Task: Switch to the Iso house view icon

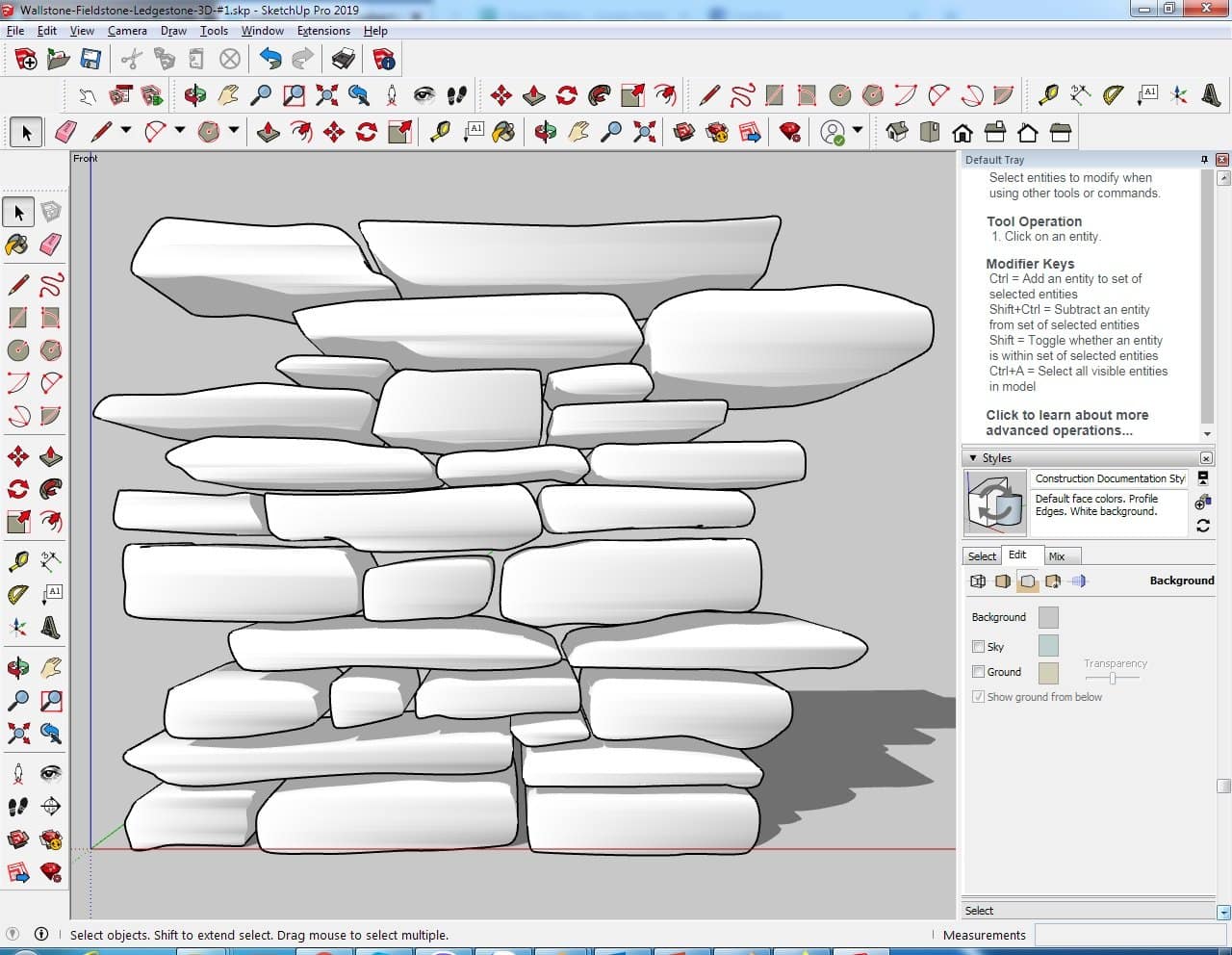Action: (897, 132)
